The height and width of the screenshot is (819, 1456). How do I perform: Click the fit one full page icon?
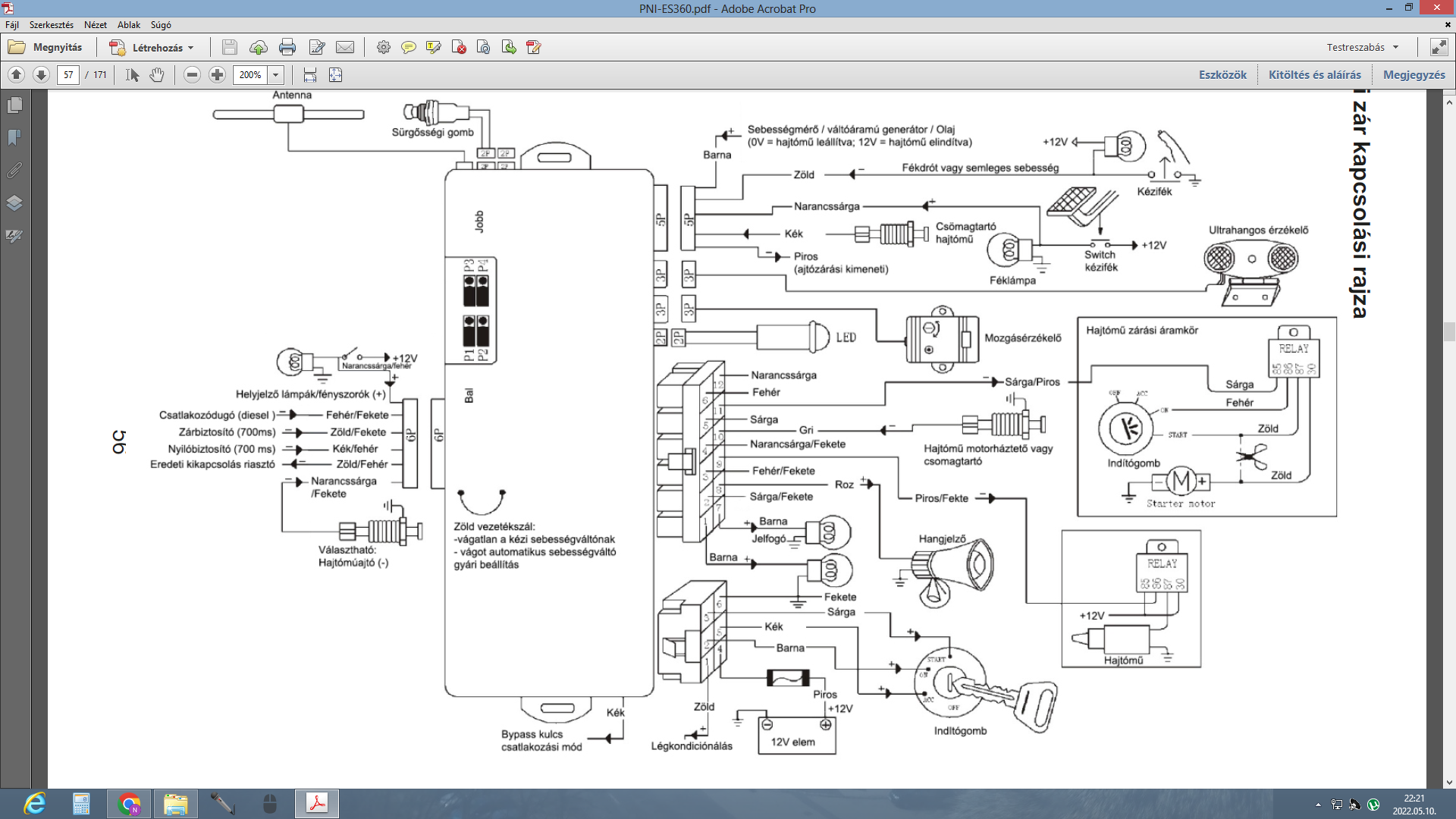[335, 75]
